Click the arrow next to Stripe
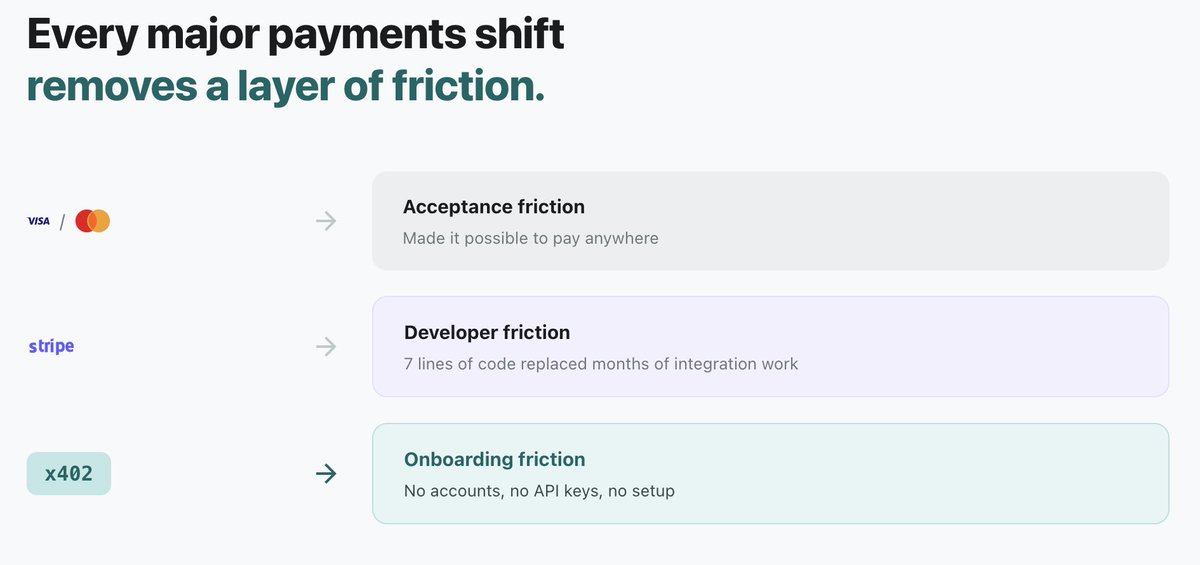The width and height of the screenshot is (1200, 565). (326, 347)
